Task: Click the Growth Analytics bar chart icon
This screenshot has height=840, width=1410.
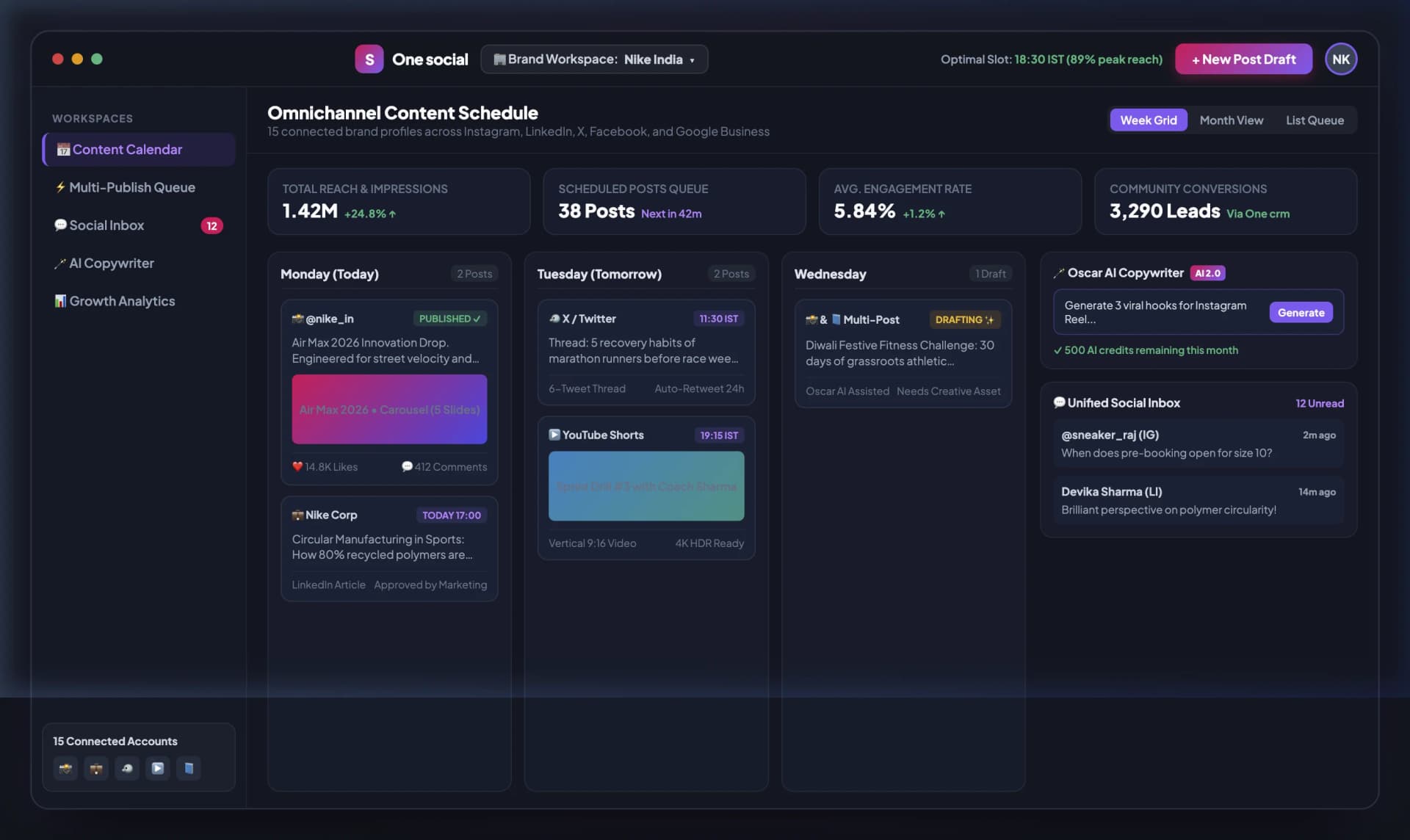Action: pos(60,301)
